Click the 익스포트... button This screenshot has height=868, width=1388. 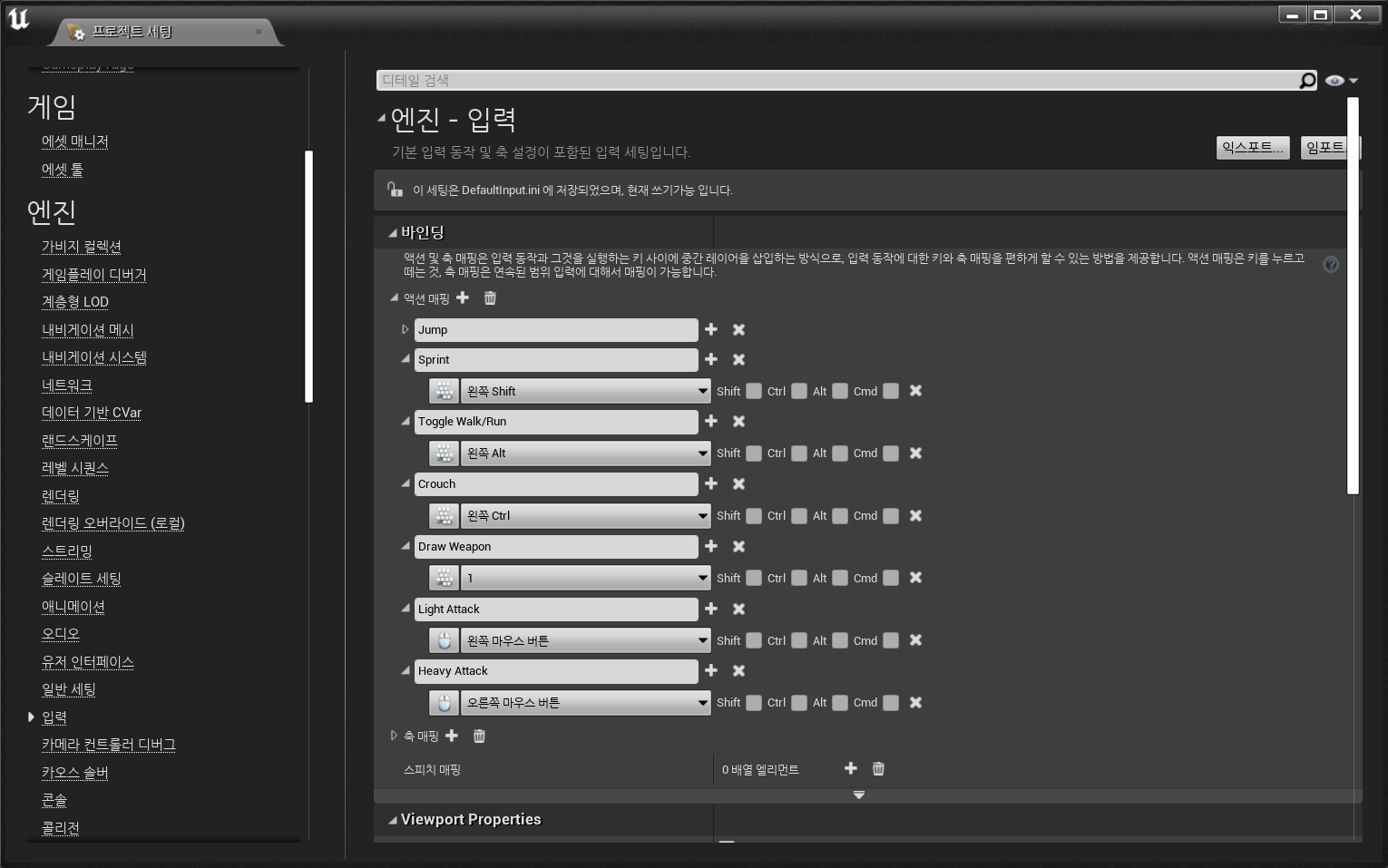[x=1253, y=148]
